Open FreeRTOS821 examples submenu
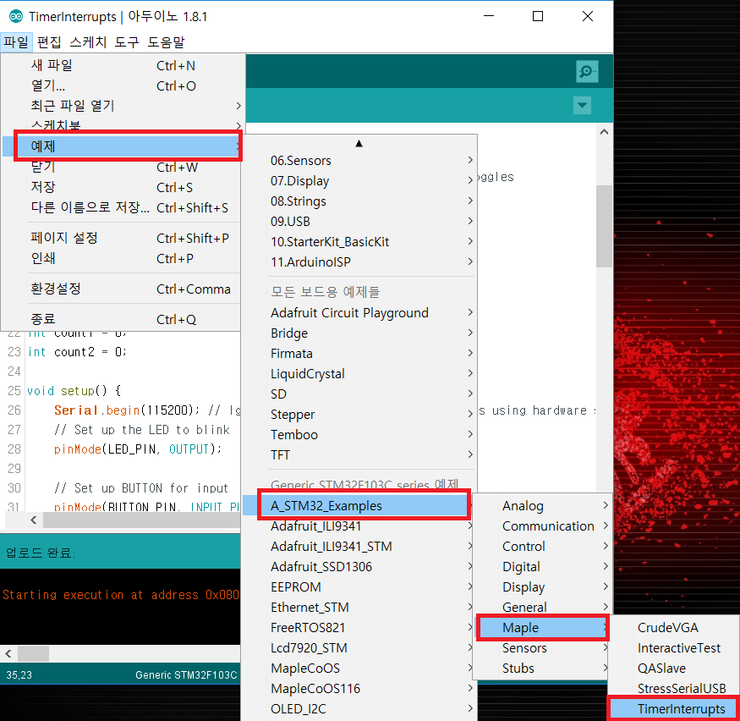The height and width of the screenshot is (721, 740). point(359,628)
